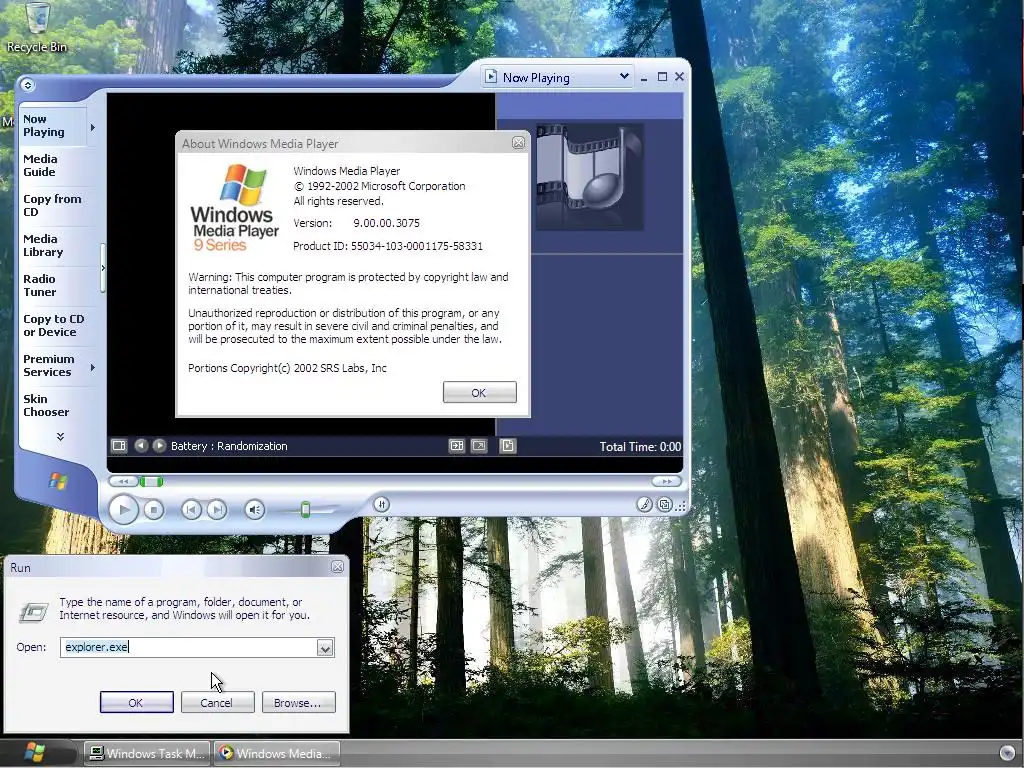The image size is (1024, 768).
Task: Expand the Now Playing arrow submenu
Action: click(93, 127)
